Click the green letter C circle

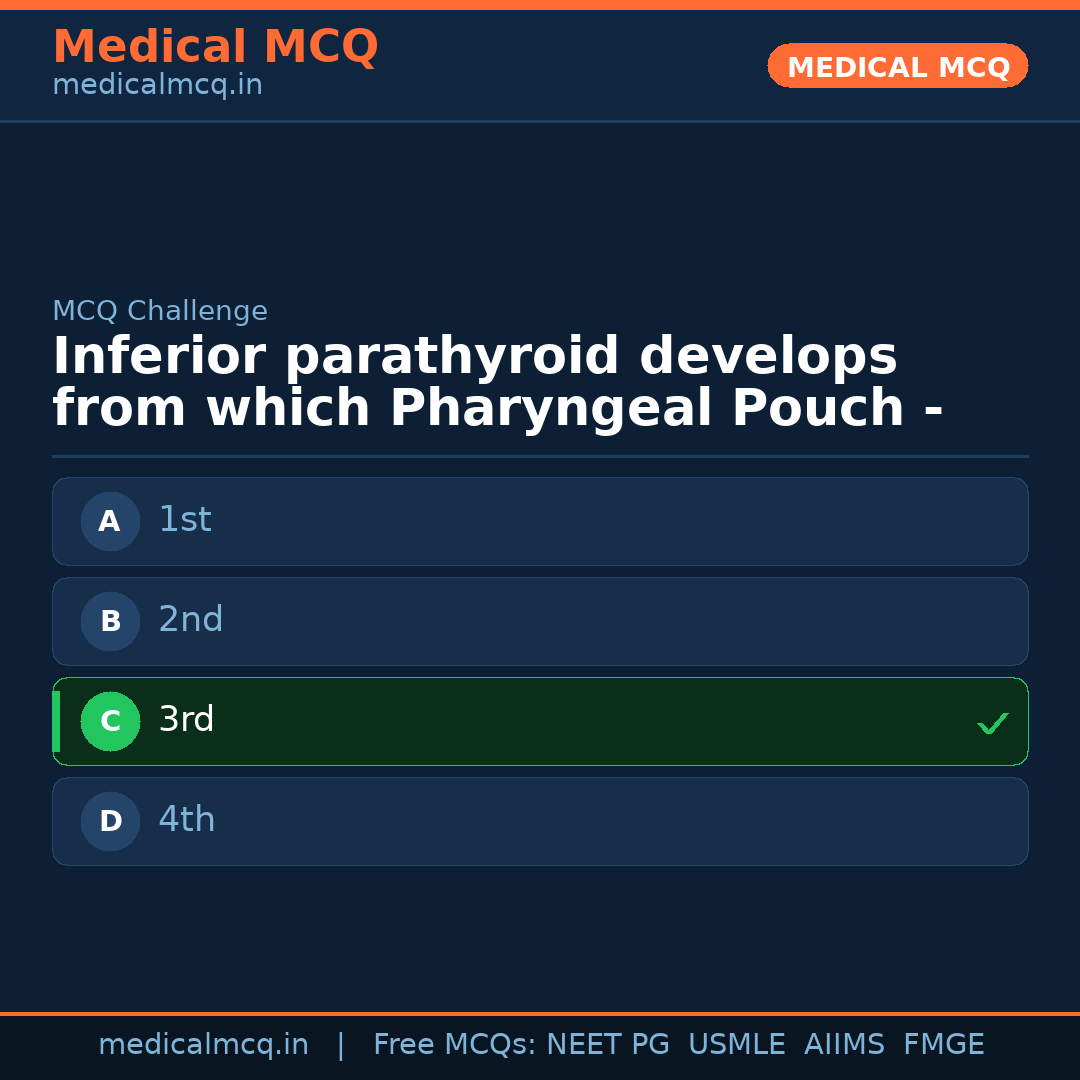[x=110, y=721]
